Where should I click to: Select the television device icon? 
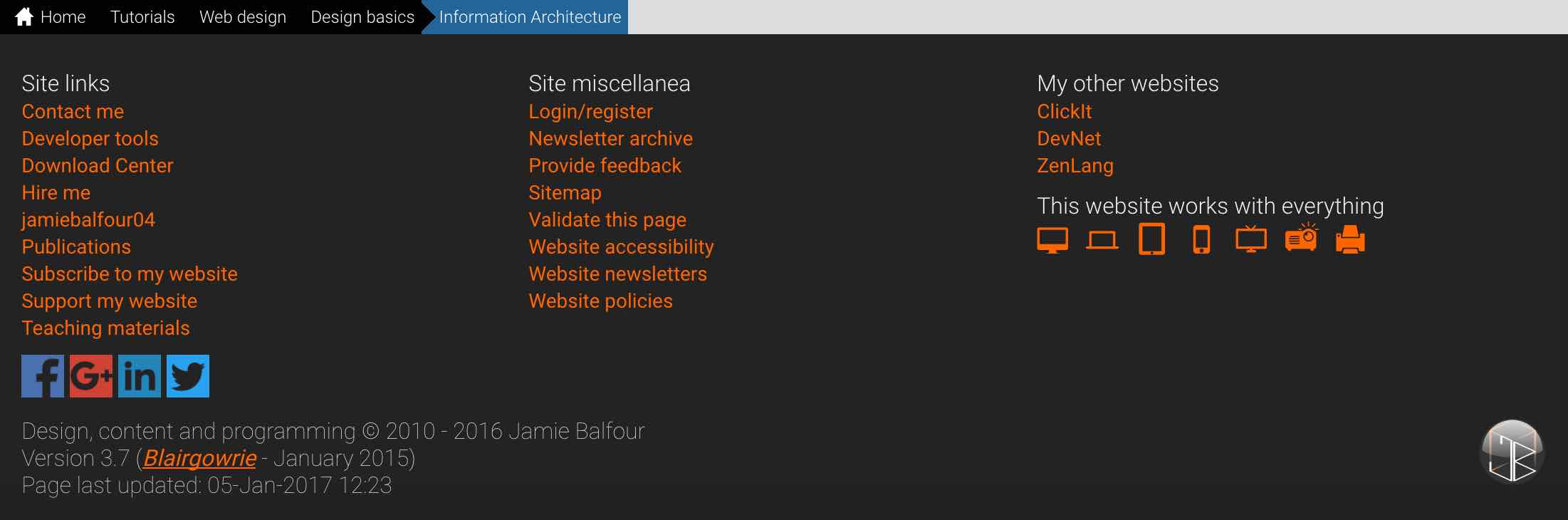pos(1251,239)
